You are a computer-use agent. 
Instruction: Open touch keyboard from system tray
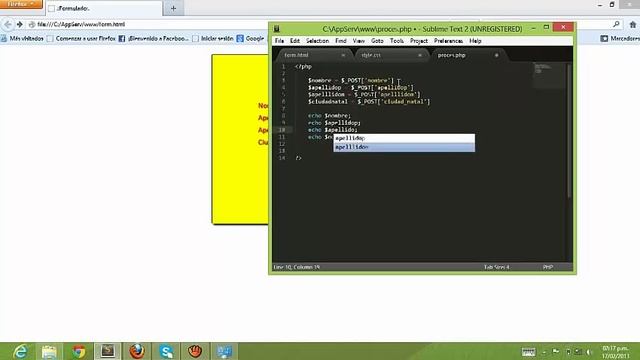point(528,351)
